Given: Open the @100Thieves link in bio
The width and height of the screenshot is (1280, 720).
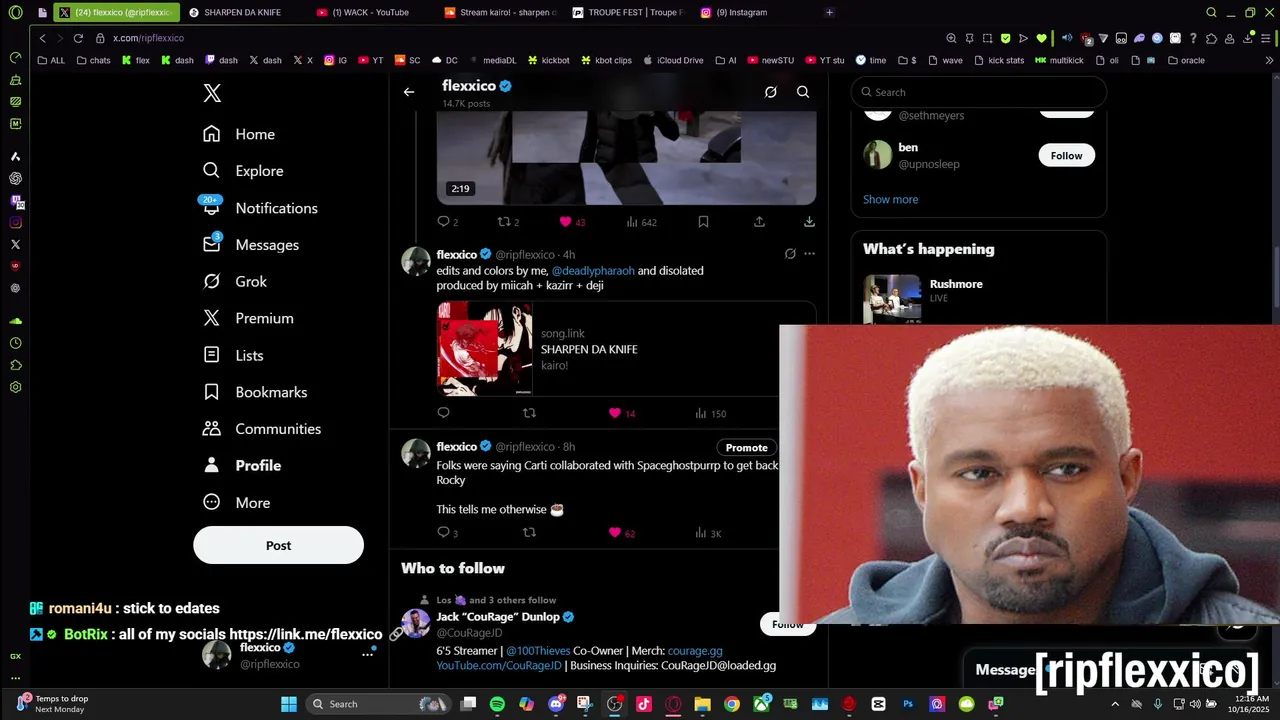Looking at the screenshot, I should point(537,651).
